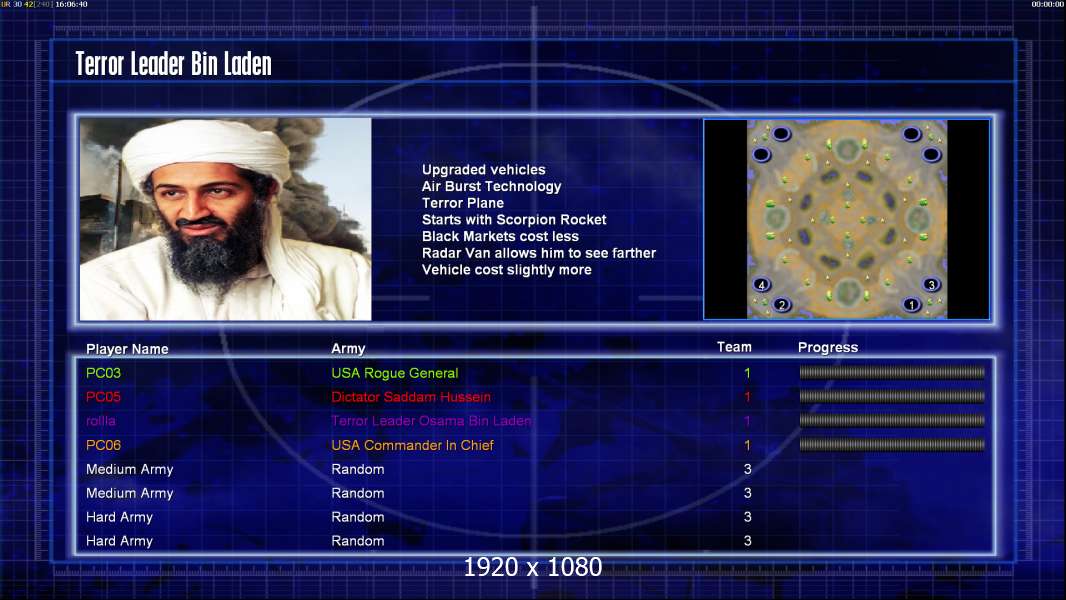This screenshot has width=1066, height=600.
Task: Select the second 'Medium Army' player name
Action: pyautogui.click(x=130, y=493)
